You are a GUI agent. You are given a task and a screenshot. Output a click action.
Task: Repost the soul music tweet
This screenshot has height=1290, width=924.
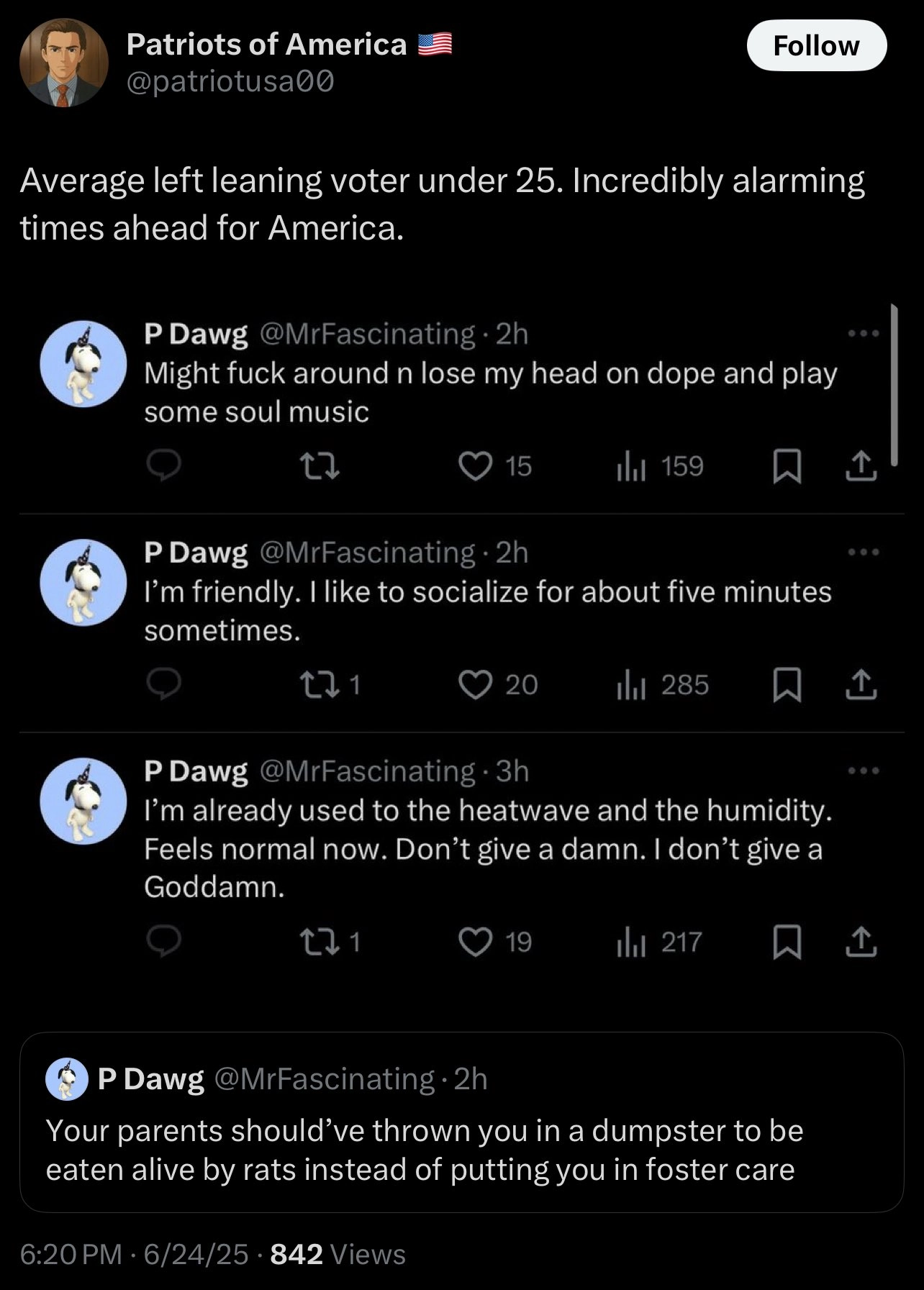point(319,466)
